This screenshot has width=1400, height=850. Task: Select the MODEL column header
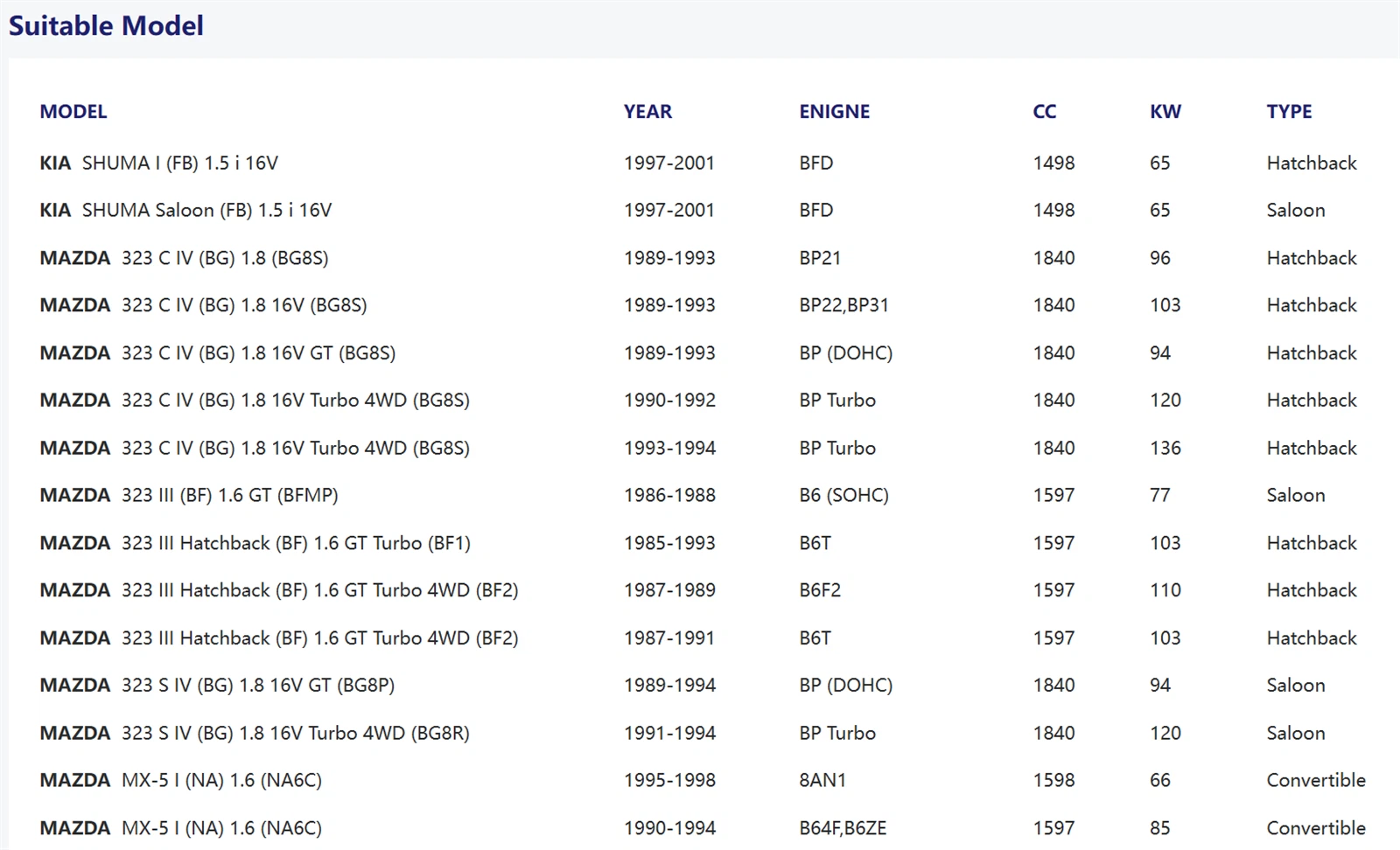click(73, 112)
